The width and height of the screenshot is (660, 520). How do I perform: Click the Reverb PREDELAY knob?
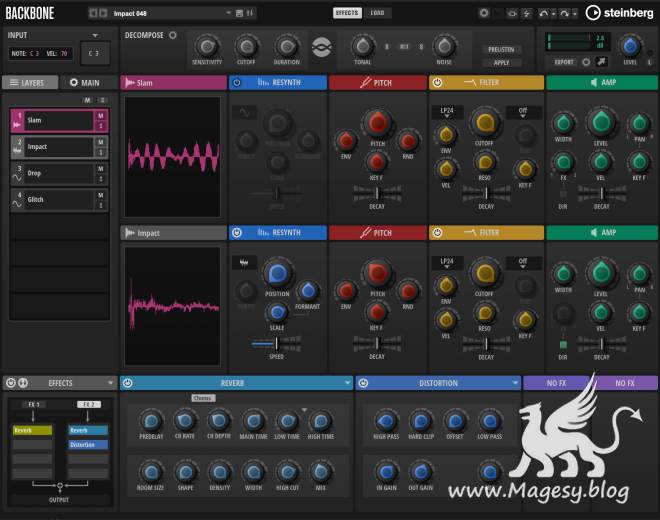151,421
